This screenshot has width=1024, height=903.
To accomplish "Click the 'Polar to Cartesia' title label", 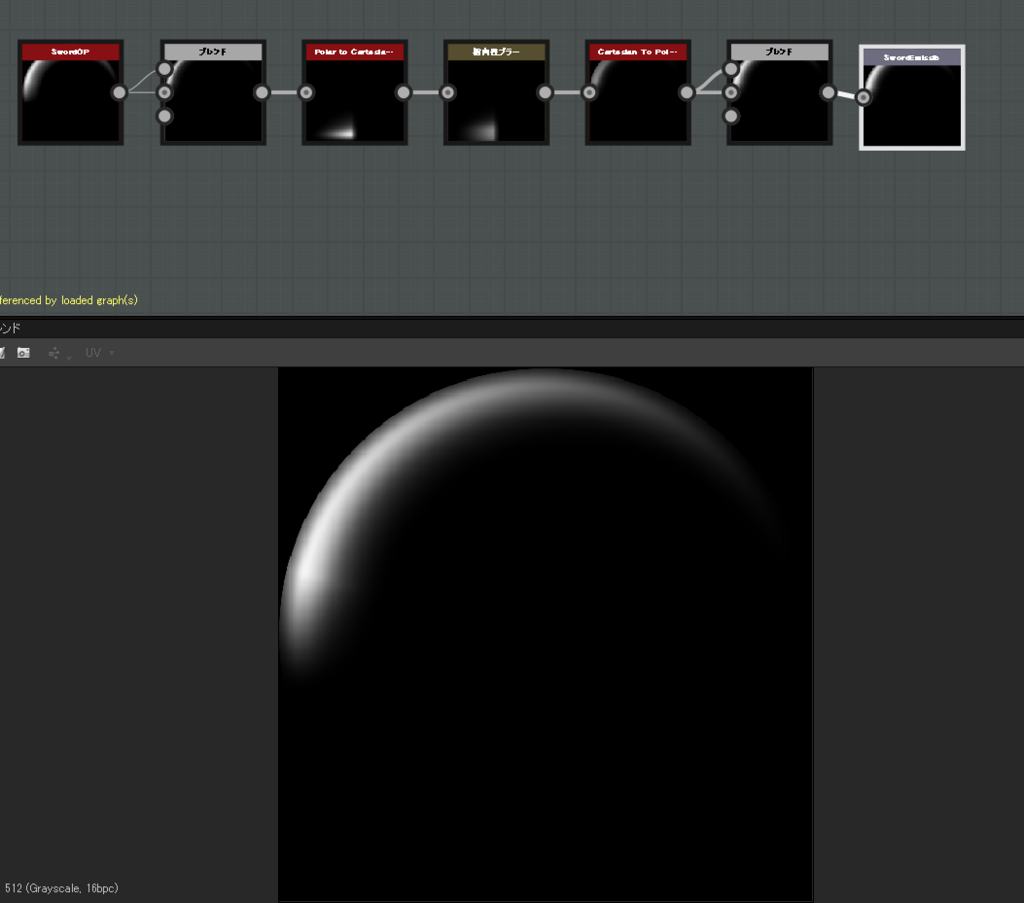I will click(x=353, y=52).
